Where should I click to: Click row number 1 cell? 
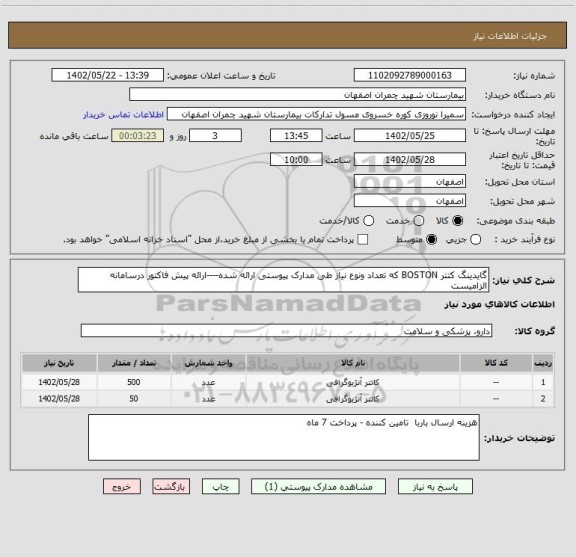[543, 382]
